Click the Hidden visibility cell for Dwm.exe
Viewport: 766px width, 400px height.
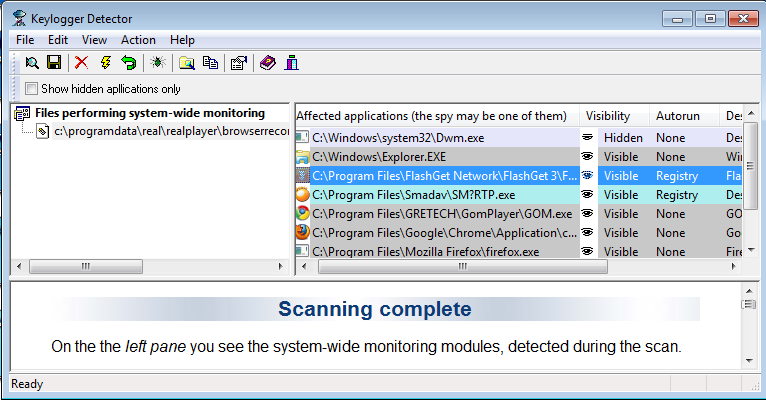coord(623,138)
